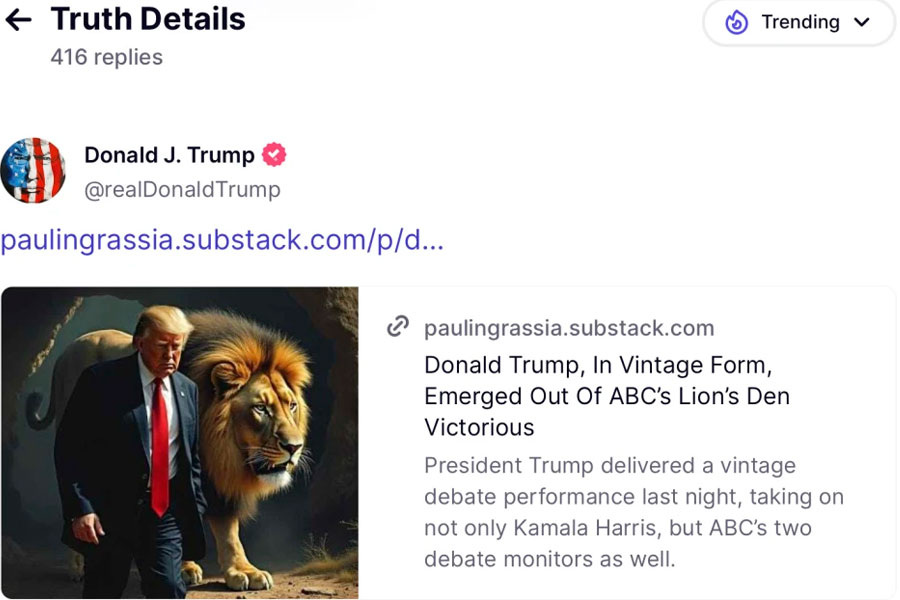Open the link card preview image
This screenshot has width=900, height=600.
point(180,443)
